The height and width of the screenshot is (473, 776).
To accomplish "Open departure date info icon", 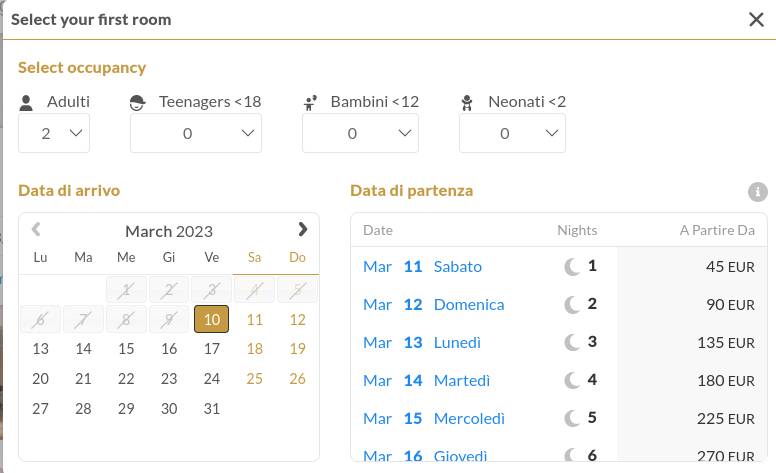I will click(x=758, y=192).
